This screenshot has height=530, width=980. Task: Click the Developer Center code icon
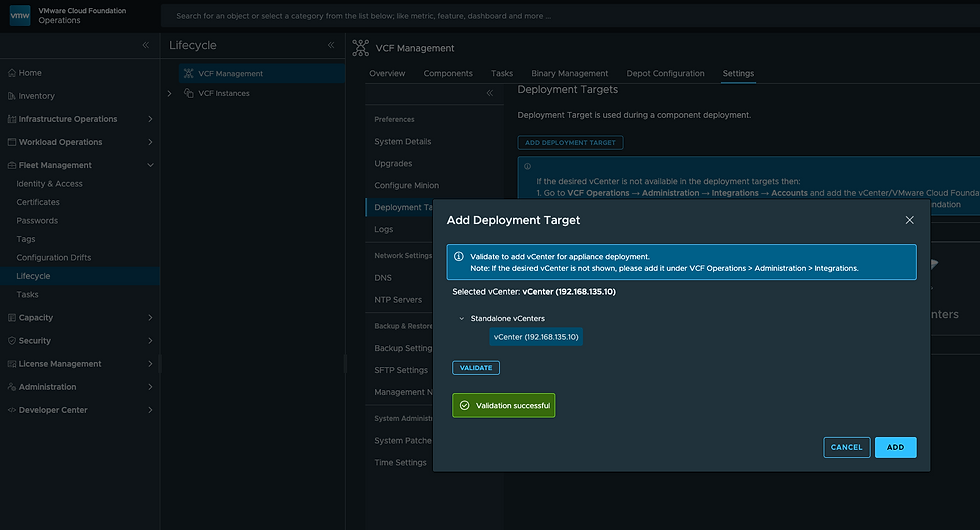[x=12, y=411]
